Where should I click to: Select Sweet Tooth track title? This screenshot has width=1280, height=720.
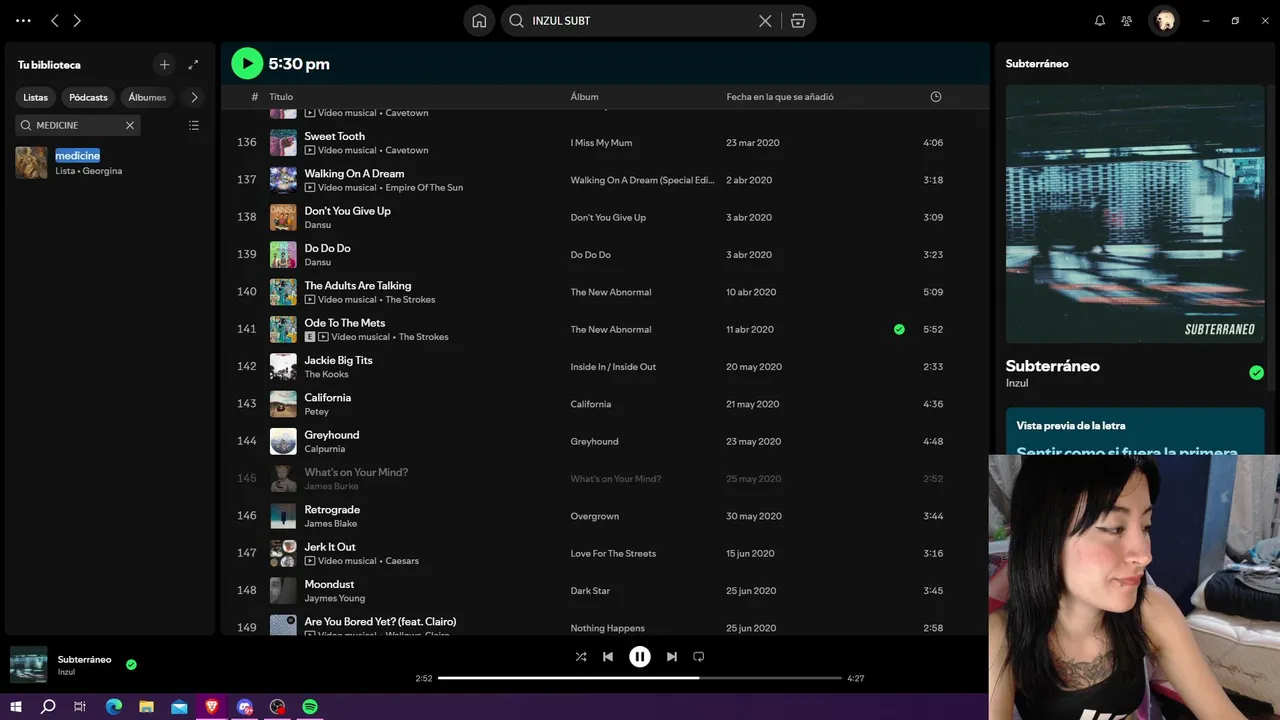pos(335,136)
